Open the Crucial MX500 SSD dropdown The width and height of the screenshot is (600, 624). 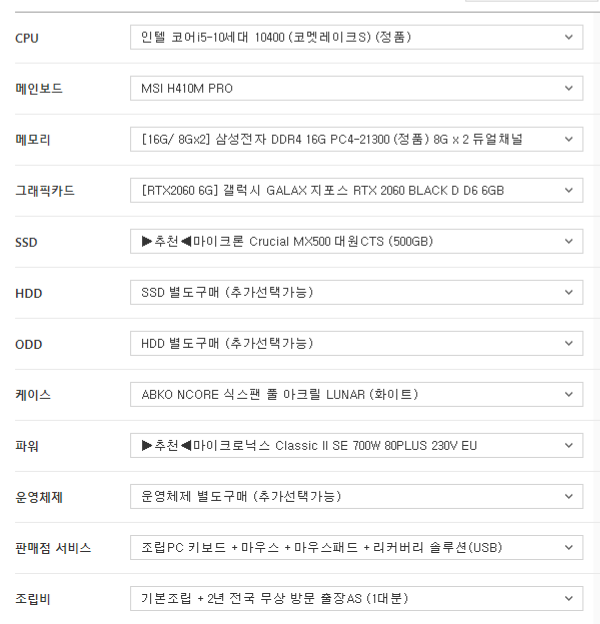click(356, 242)
